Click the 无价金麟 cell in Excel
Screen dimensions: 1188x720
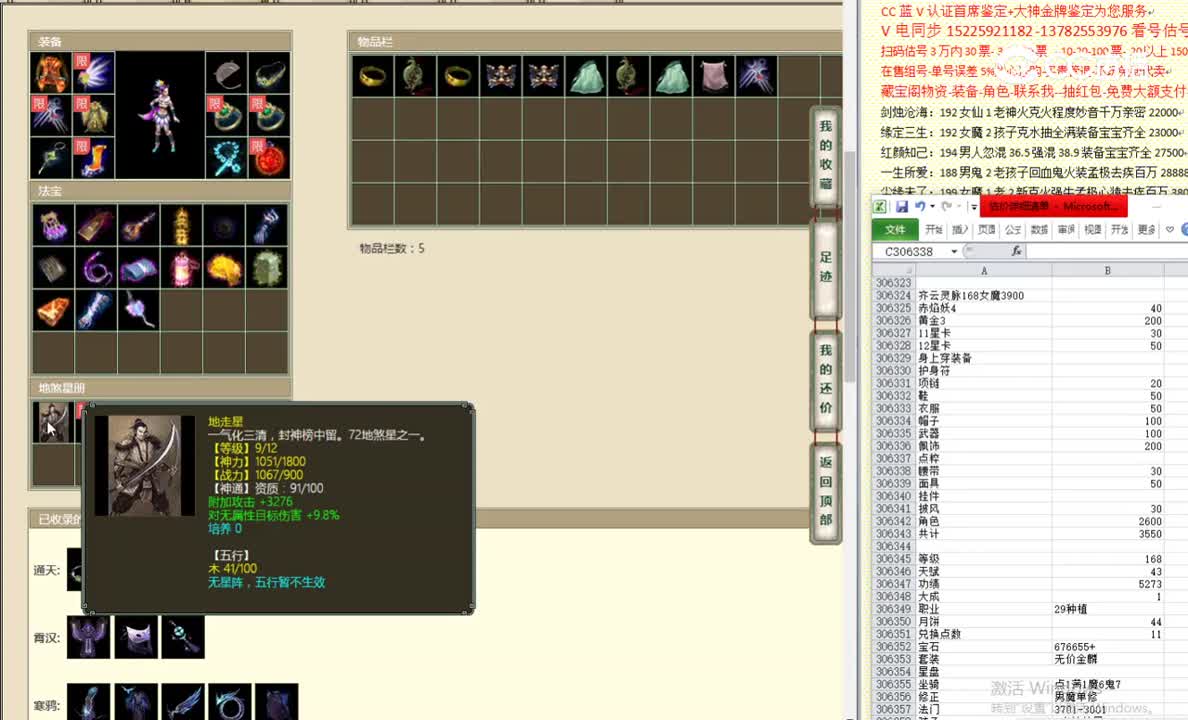(x=1108, y=659)
